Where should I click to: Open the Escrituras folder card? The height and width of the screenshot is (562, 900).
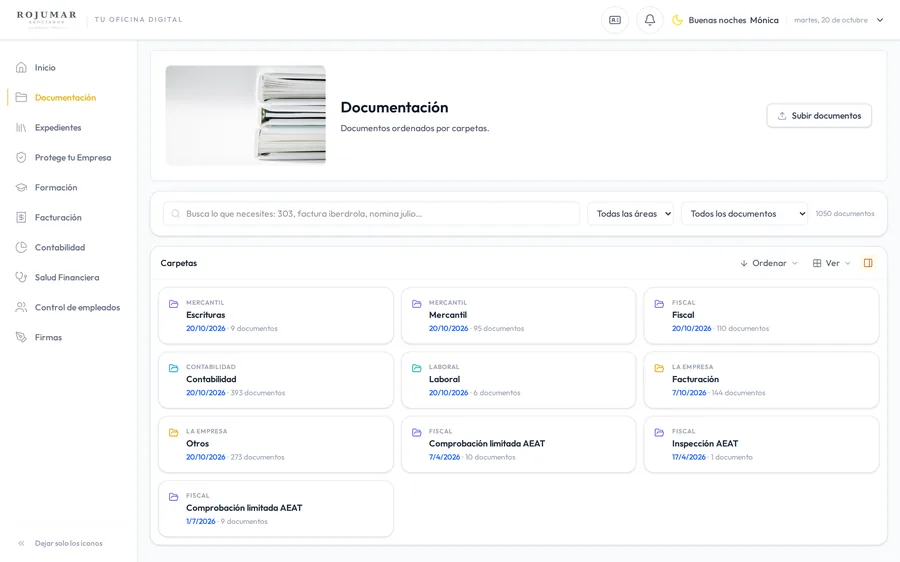[276, 316]
